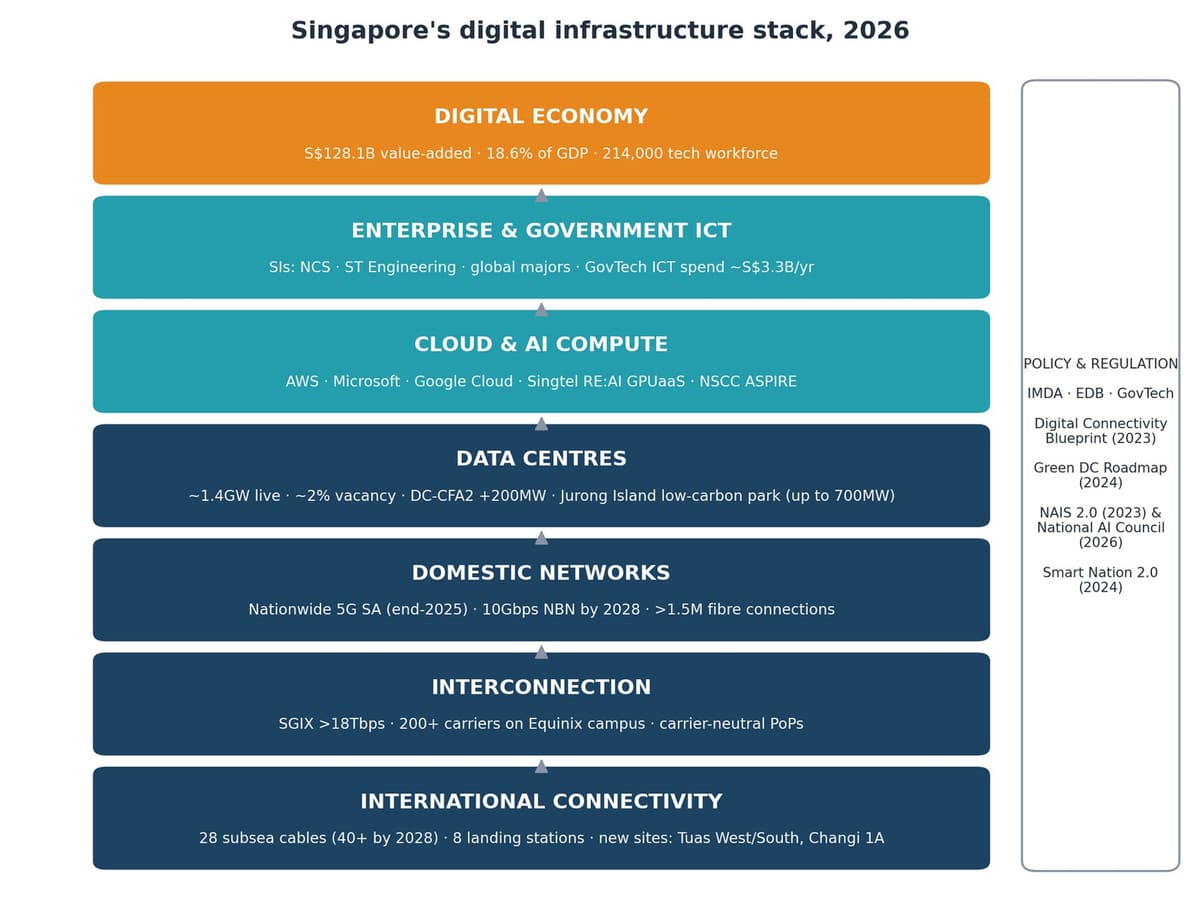Screen dimensions: 1200x911
Task: Select the DOMESTIC NETWORKS heading
Action: [x=541, y=573]
